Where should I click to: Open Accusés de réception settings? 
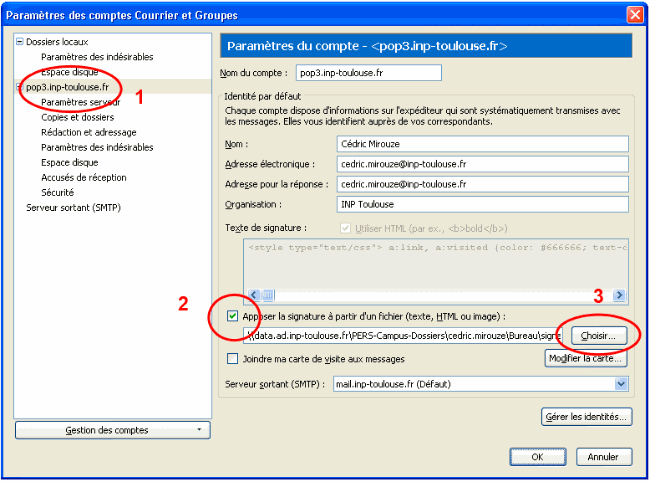84,177
